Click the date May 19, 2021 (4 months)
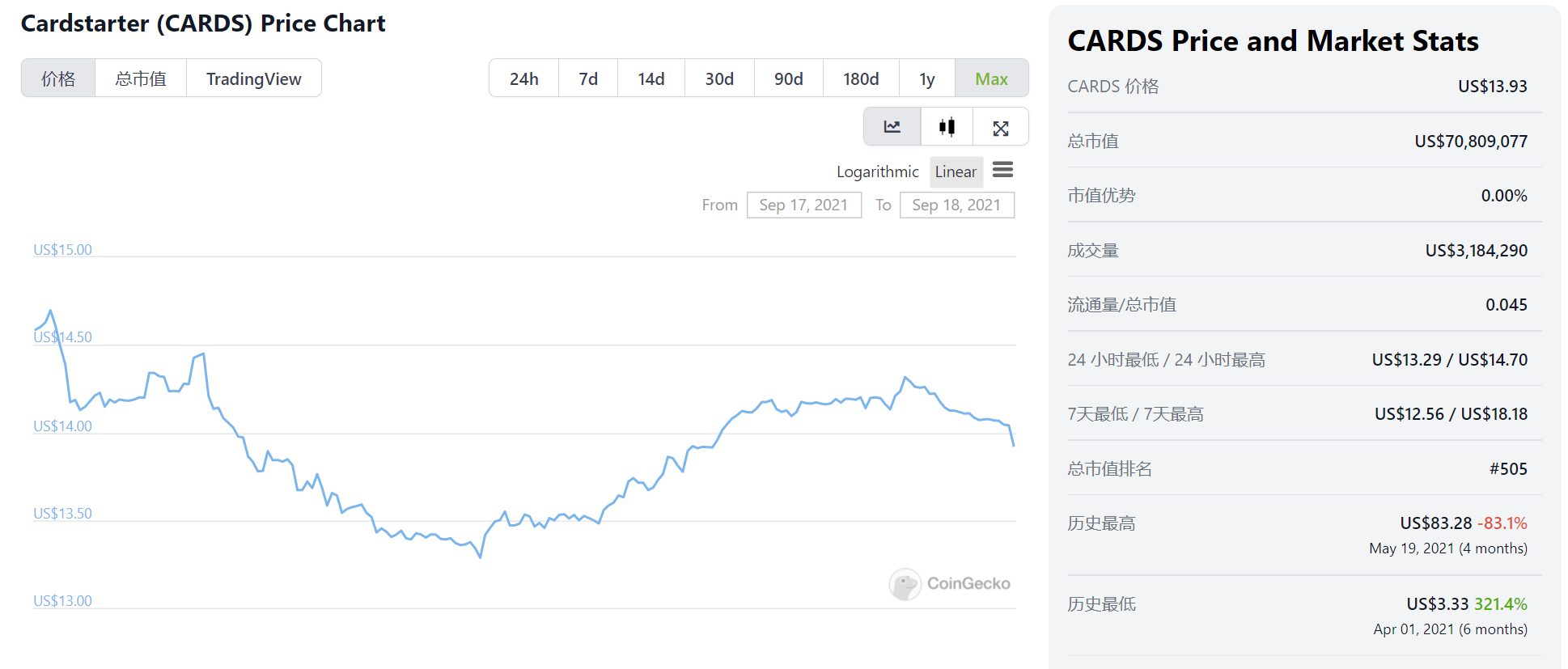This screenshot has width=1568, height=669. tap(1448, 548)
